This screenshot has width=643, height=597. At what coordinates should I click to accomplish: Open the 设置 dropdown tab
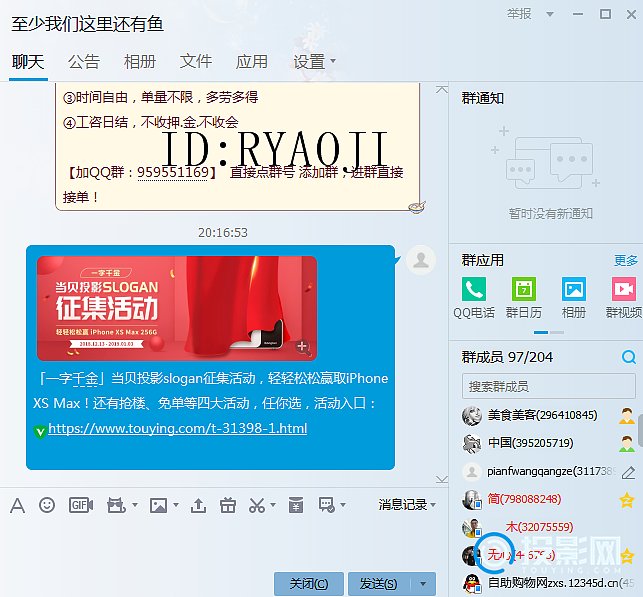314,62
